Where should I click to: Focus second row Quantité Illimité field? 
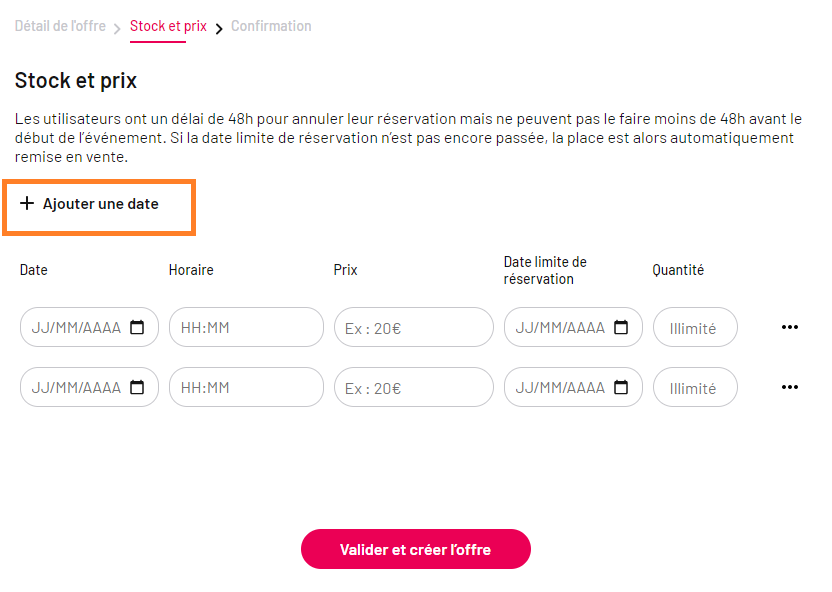(695, 387)
